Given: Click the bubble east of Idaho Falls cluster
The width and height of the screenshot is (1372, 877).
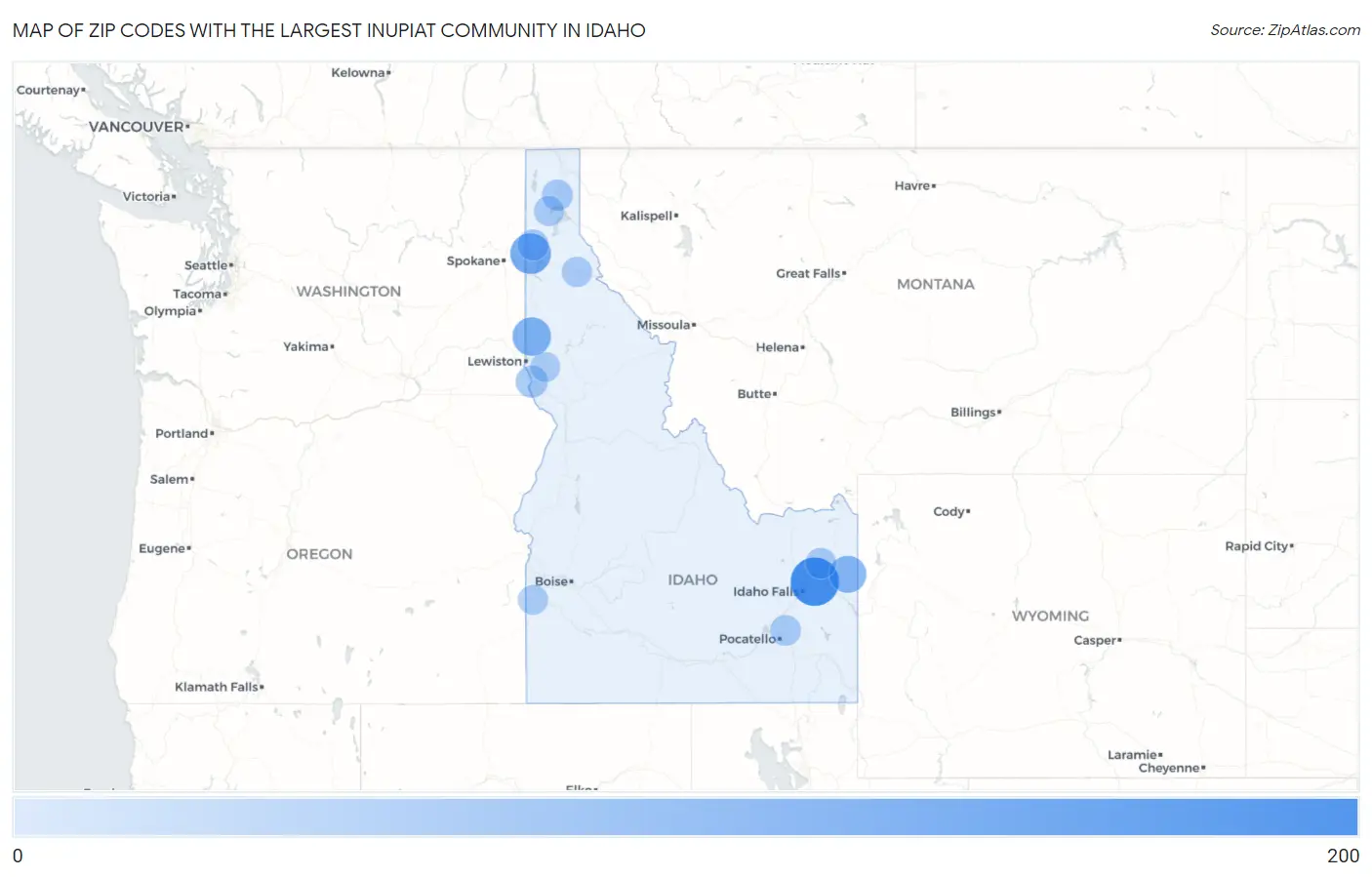Looking at the screenshot, I should pos(848,574).
